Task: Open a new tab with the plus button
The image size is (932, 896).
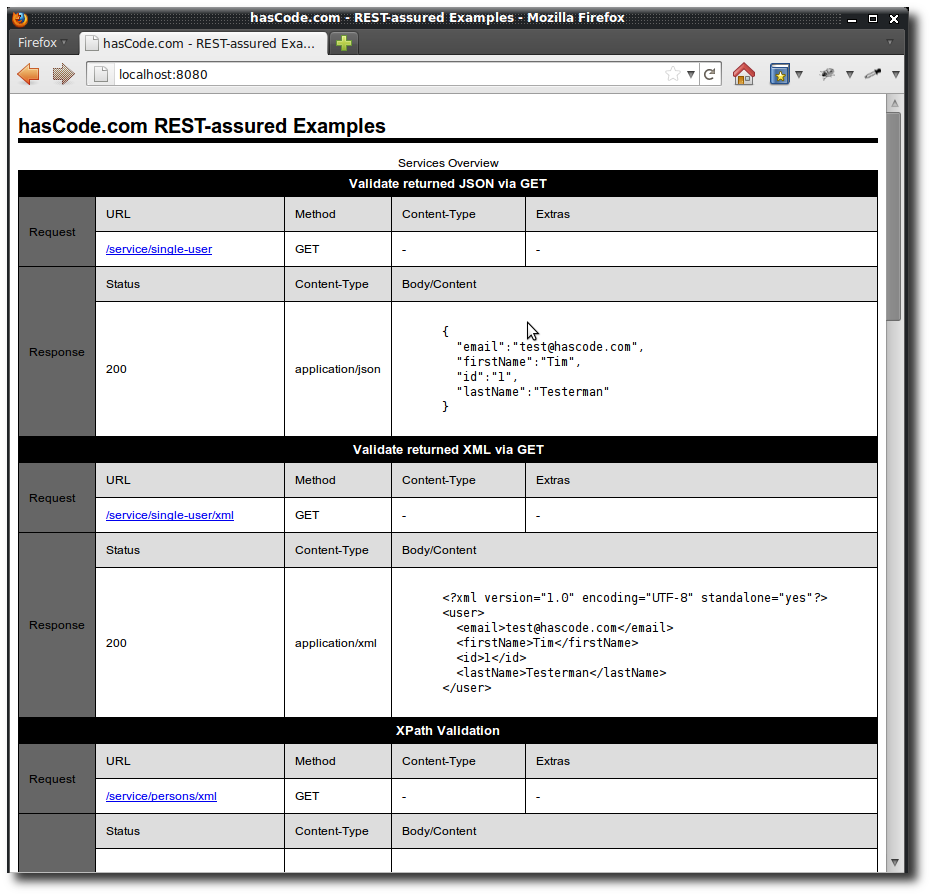Action: coord(343,43)
